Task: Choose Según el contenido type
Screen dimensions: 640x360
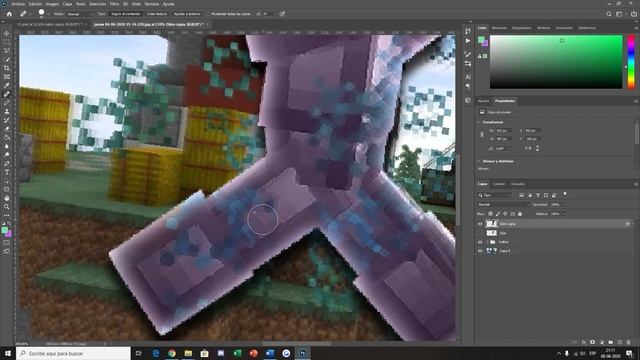Action: [x=126, y=14]
